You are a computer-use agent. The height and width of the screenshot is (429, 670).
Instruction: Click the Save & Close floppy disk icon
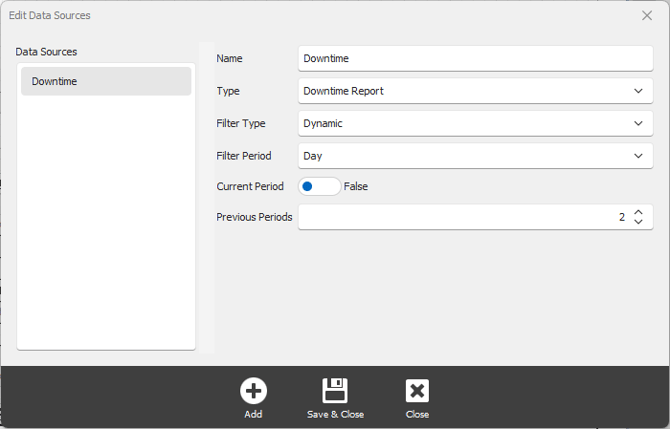tap(335, 391)
